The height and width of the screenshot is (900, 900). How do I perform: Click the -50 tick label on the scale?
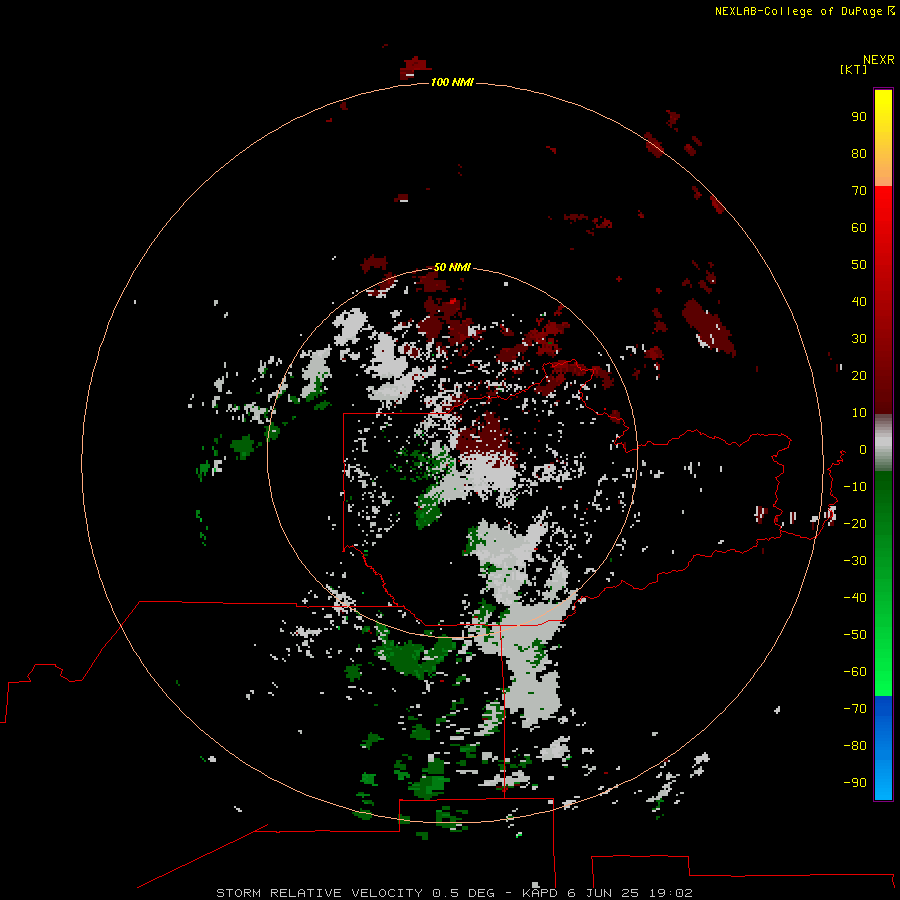pyautogui.click(x=855, y=635)
